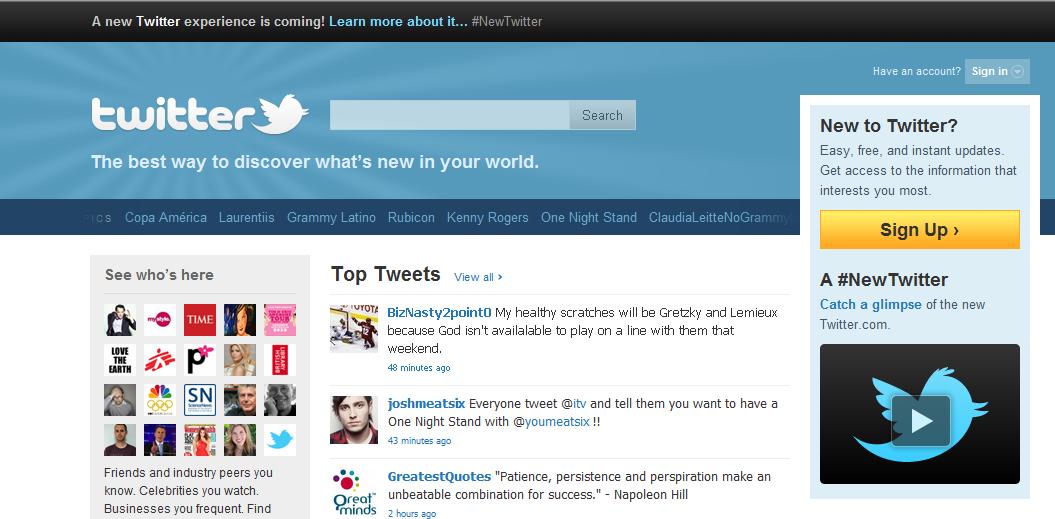Click the Search button
The image size is (1055, 519).
pyautogui.click(x=602, y=115)
